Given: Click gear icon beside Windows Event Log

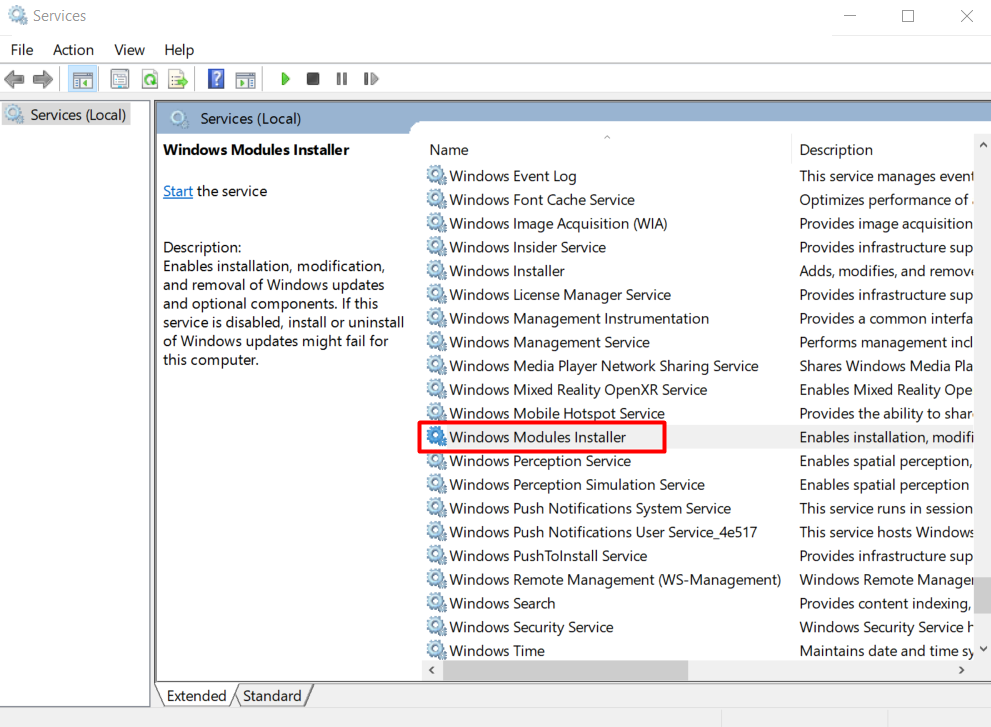Looking at the screenshot, I should (x=436, y=175).
